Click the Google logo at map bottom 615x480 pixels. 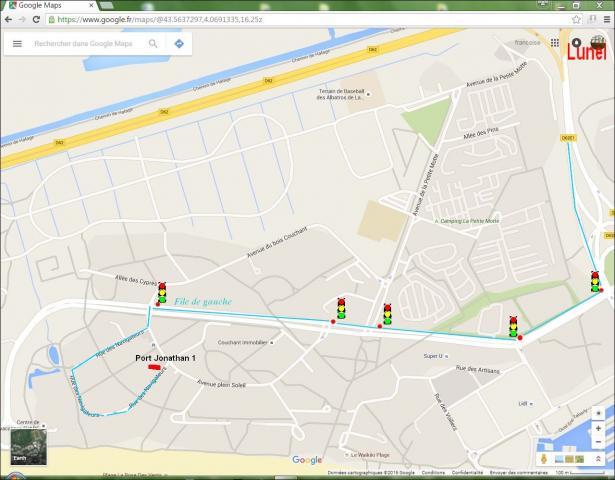point(307,460)
